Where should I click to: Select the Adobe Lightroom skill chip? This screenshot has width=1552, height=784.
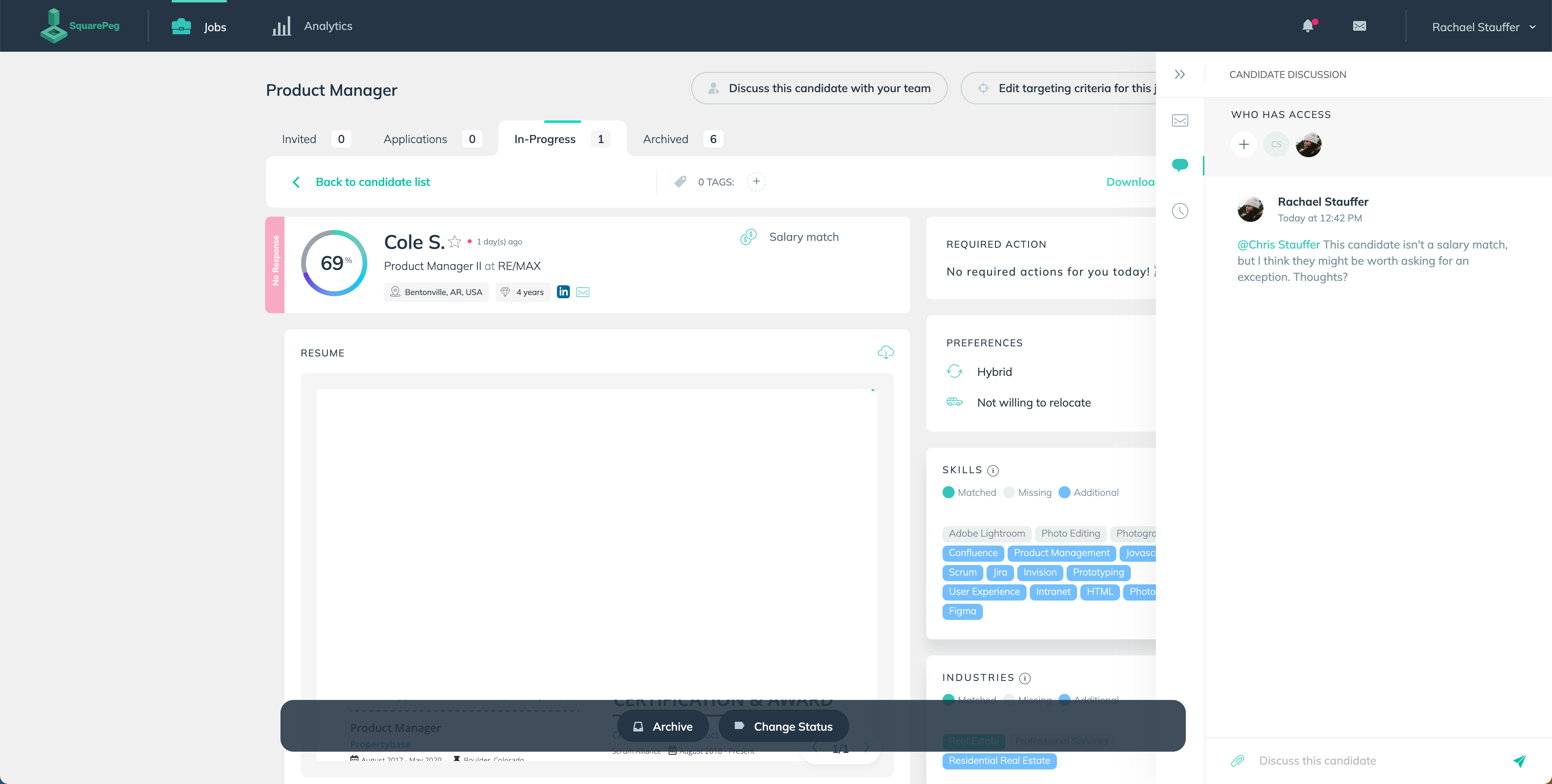987,533
